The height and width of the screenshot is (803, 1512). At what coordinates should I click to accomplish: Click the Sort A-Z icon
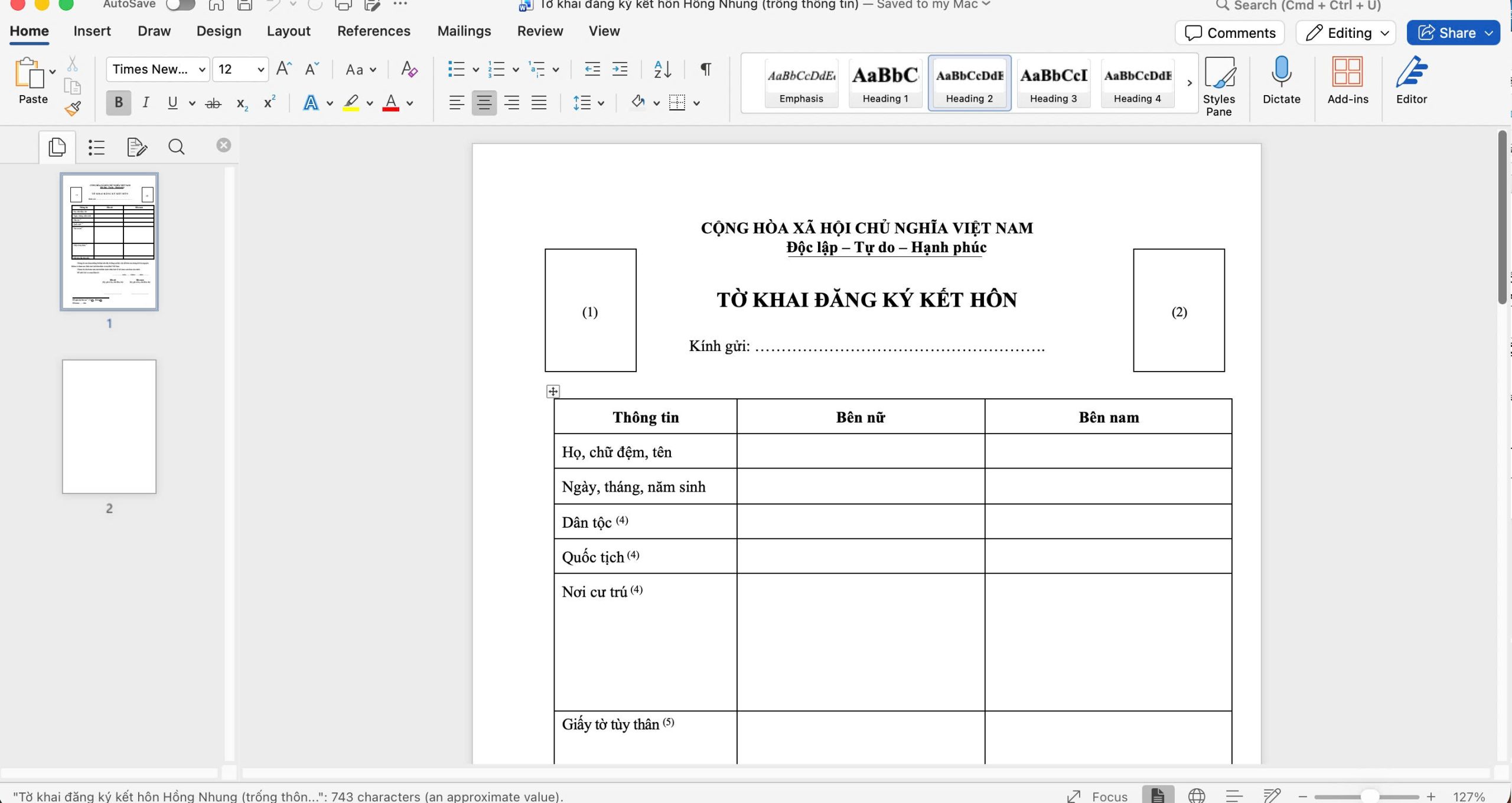coord(663,69)
